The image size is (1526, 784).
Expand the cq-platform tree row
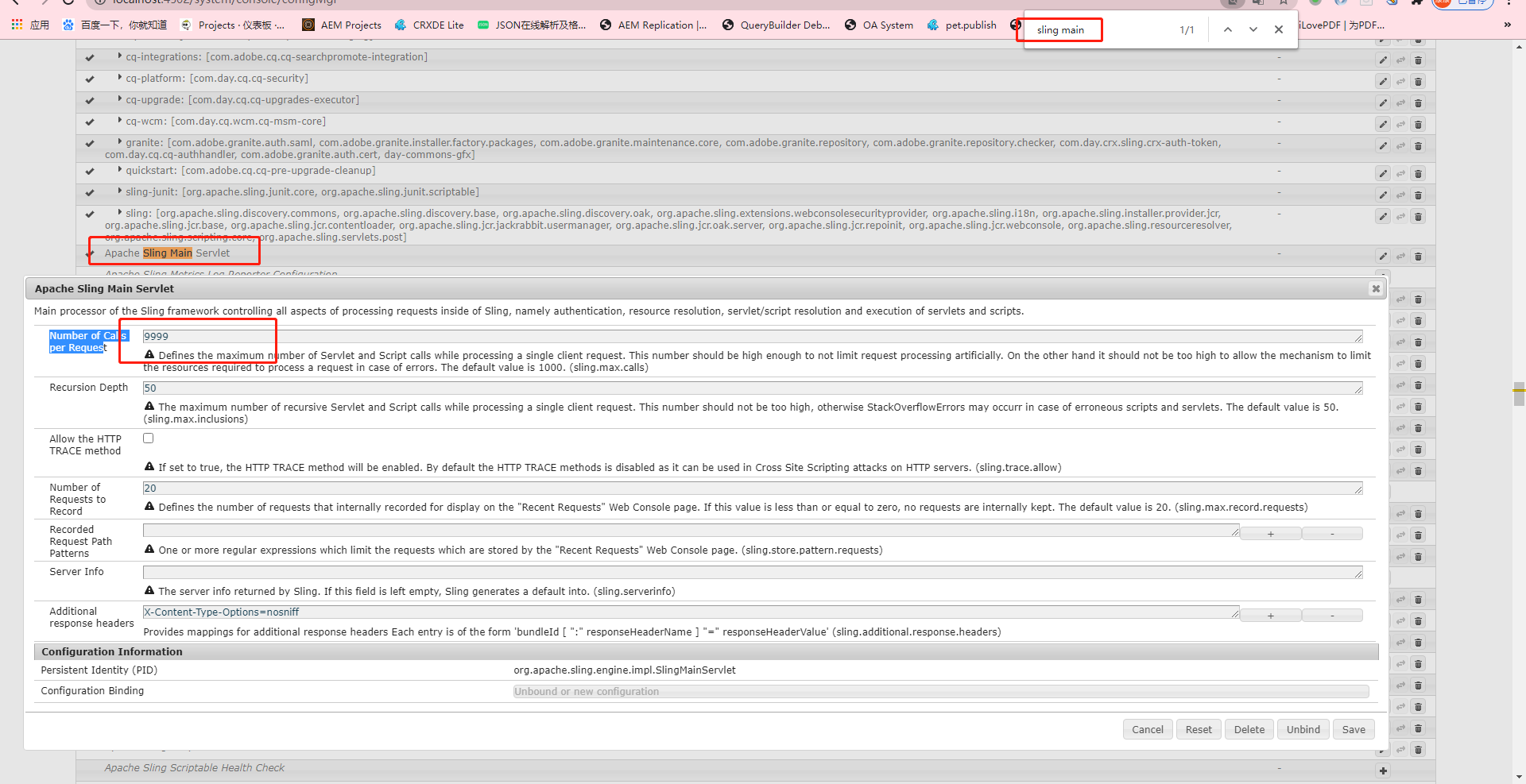pos(120,77)
